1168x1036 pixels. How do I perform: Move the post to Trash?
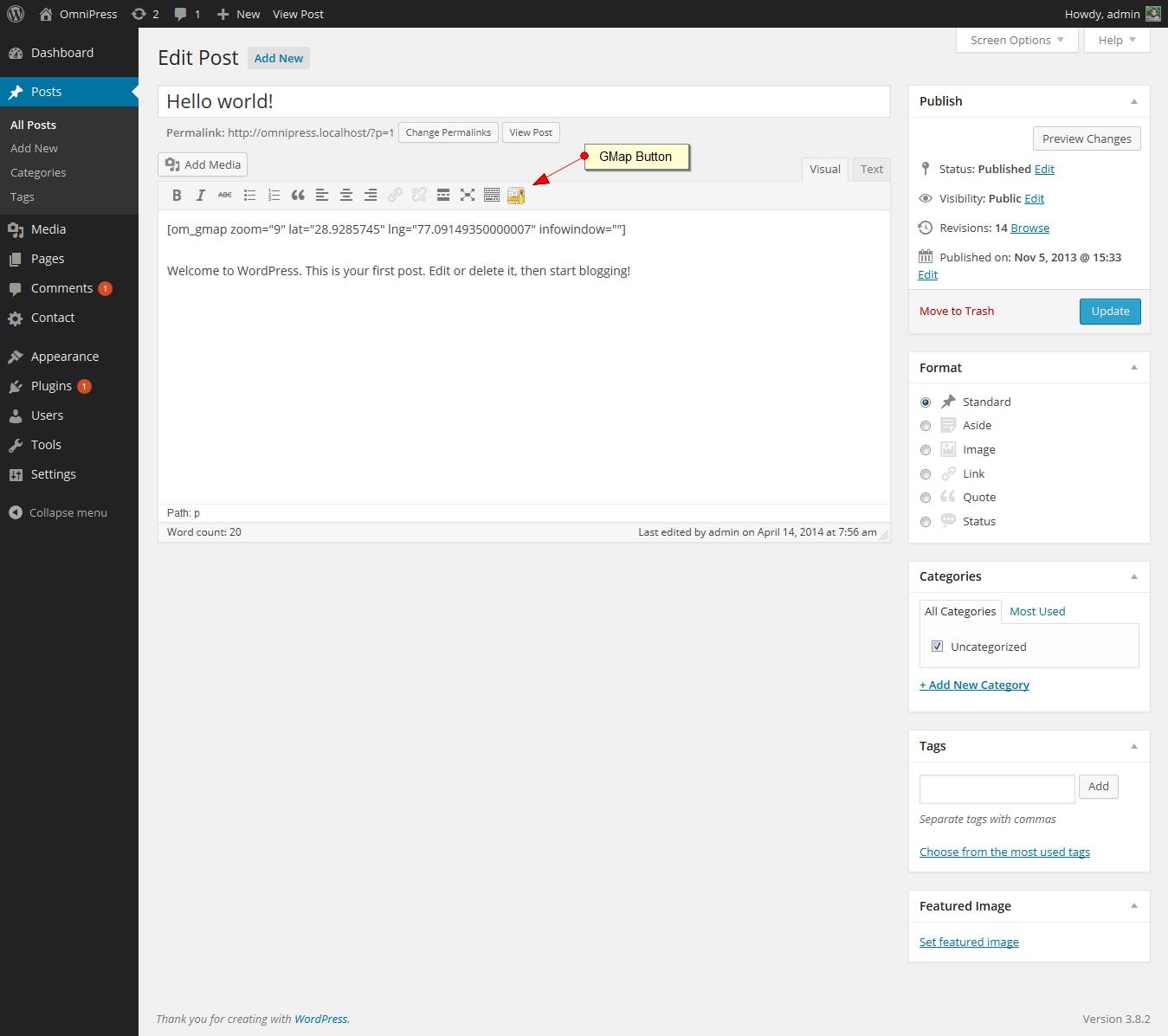click(x=957, y=312)
